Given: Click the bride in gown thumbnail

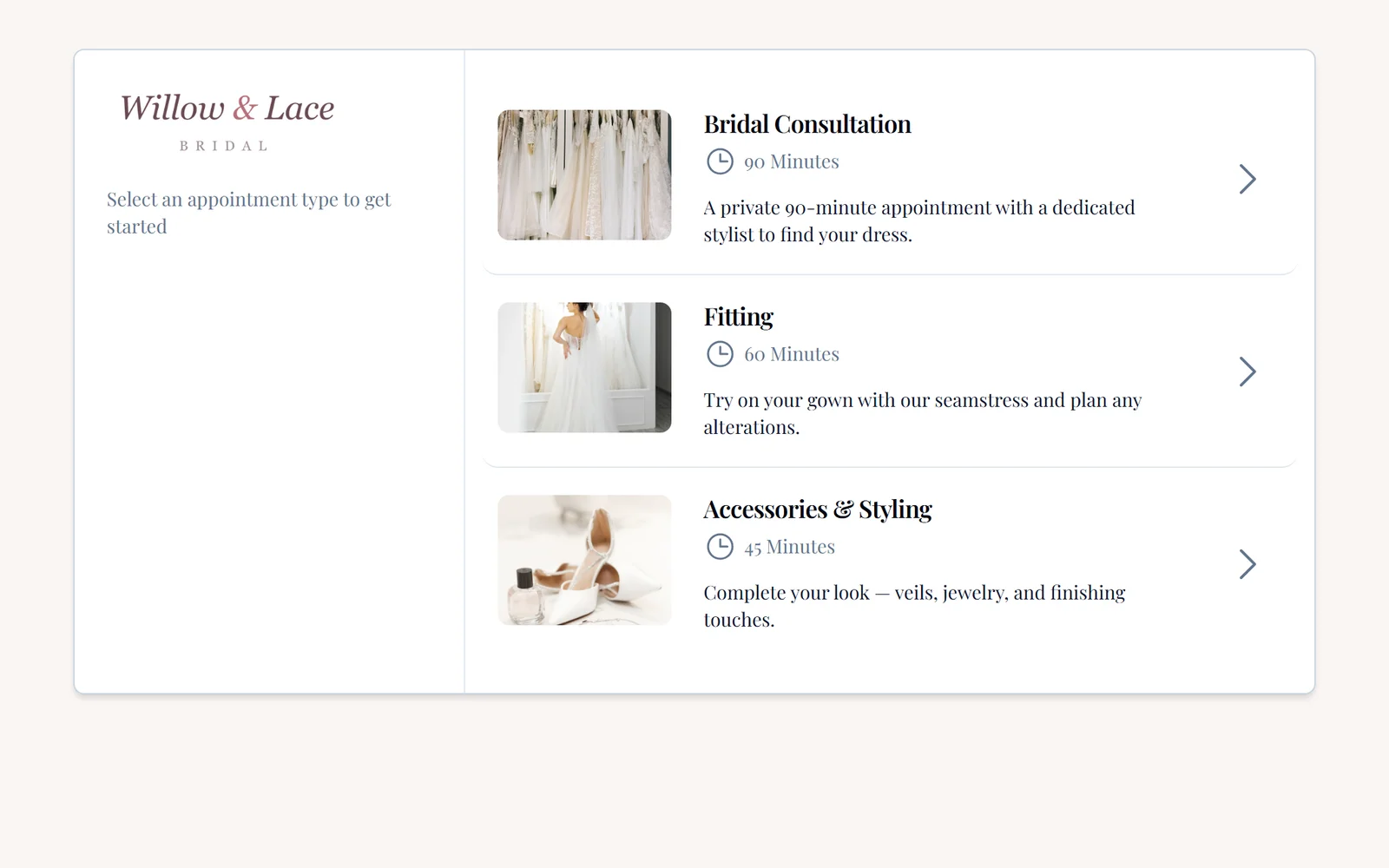Looking at the screenshot, I should point(584,367).
